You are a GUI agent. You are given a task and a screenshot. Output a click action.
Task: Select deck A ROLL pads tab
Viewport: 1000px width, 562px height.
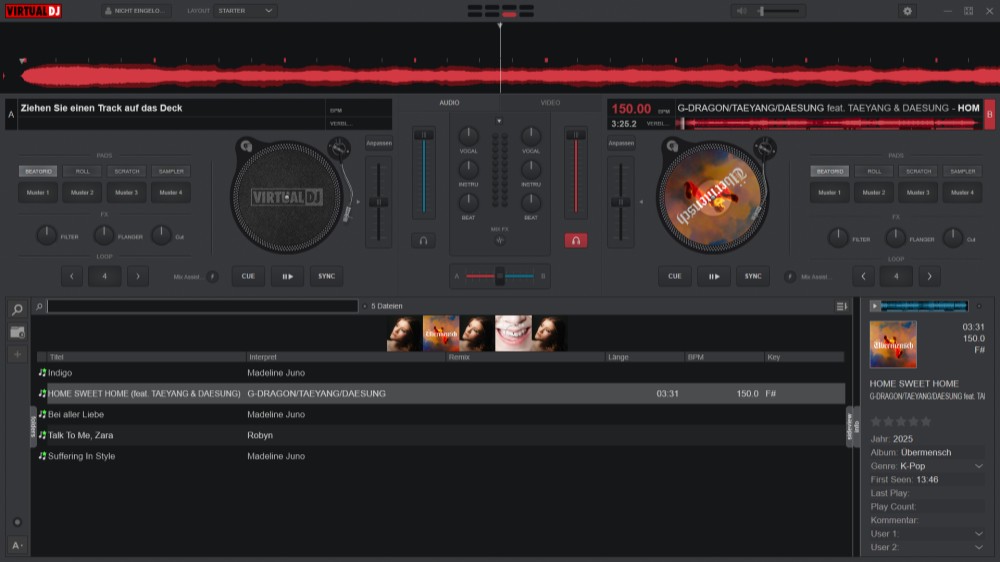point(82,171)
